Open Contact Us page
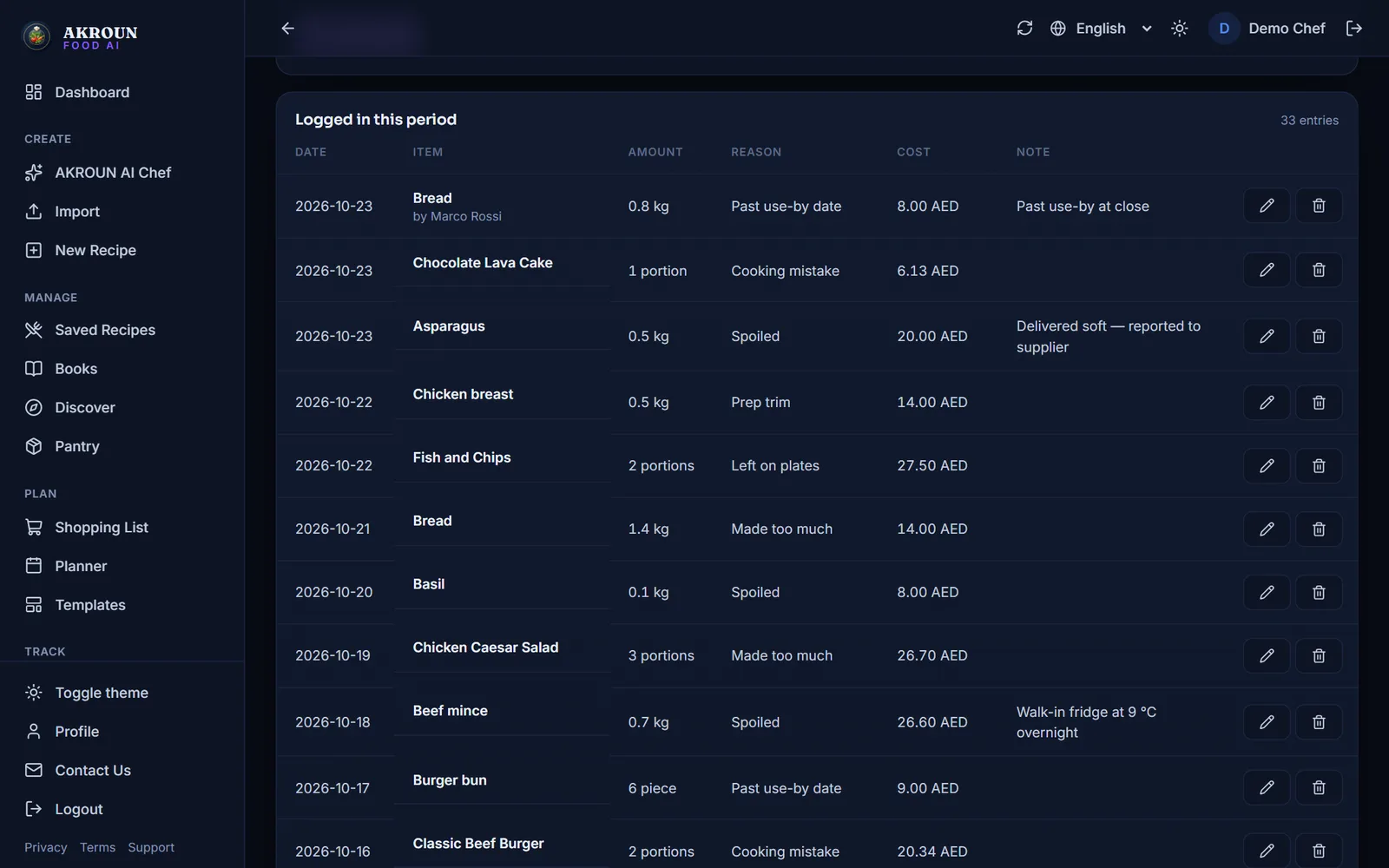Screen dimensions: 1389x868 point(122,770)
